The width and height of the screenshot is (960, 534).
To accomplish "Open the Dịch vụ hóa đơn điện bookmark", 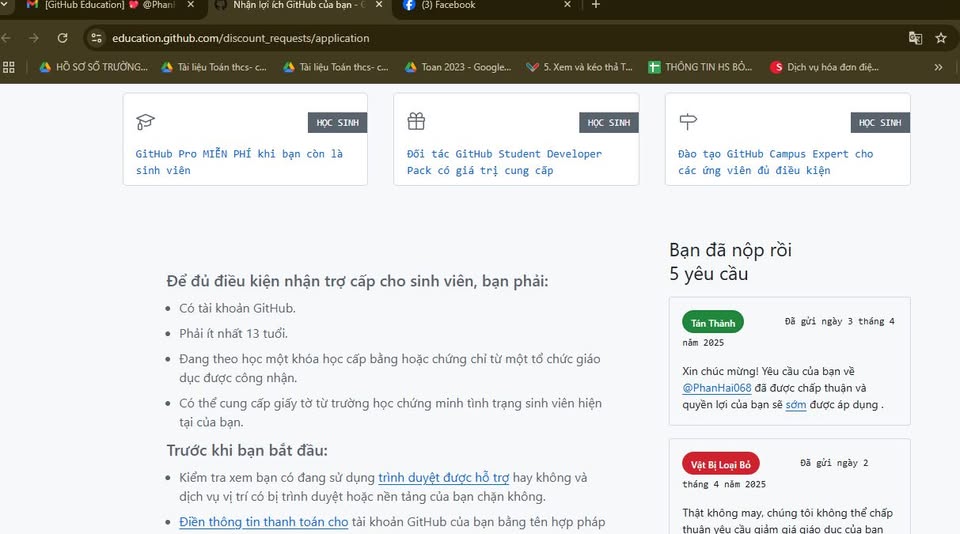I will click(x=825, y=67).
